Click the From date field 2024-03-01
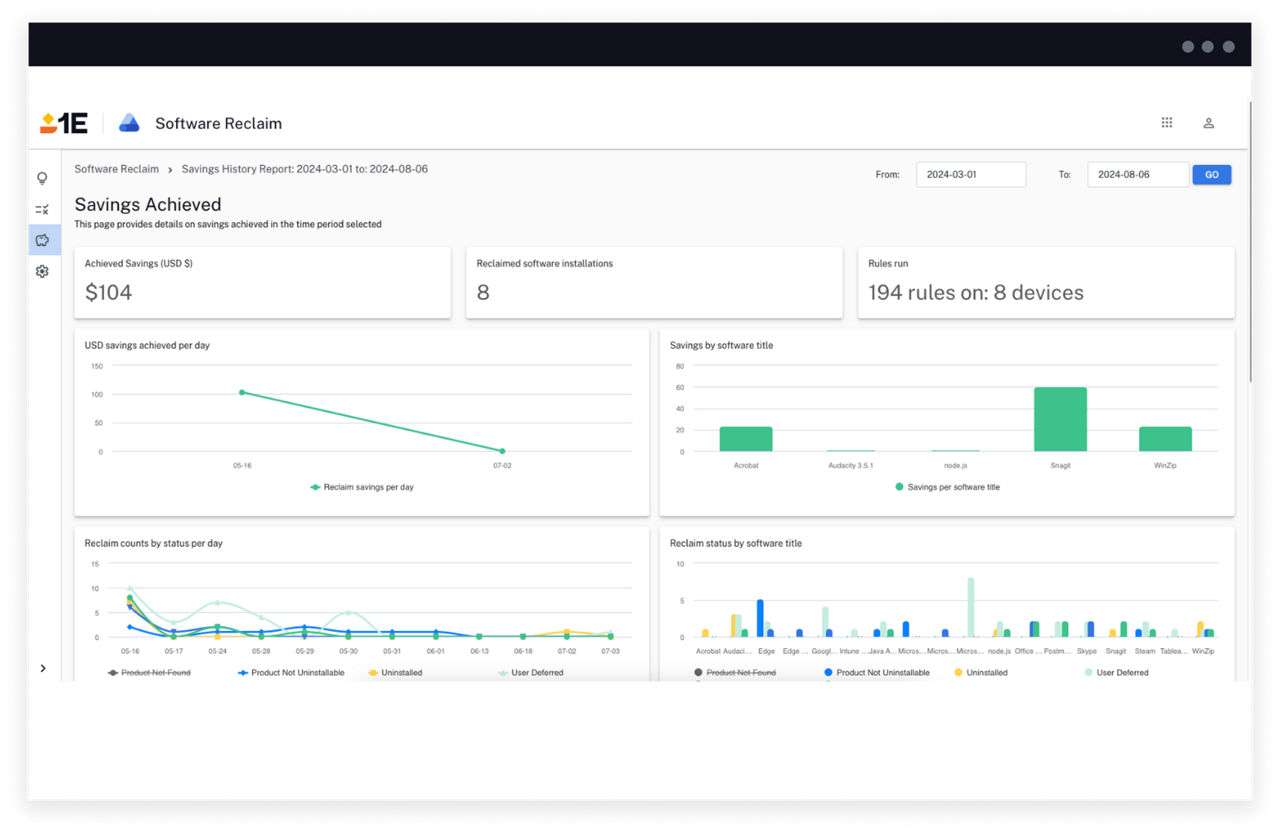 click(x=971, y=174)
